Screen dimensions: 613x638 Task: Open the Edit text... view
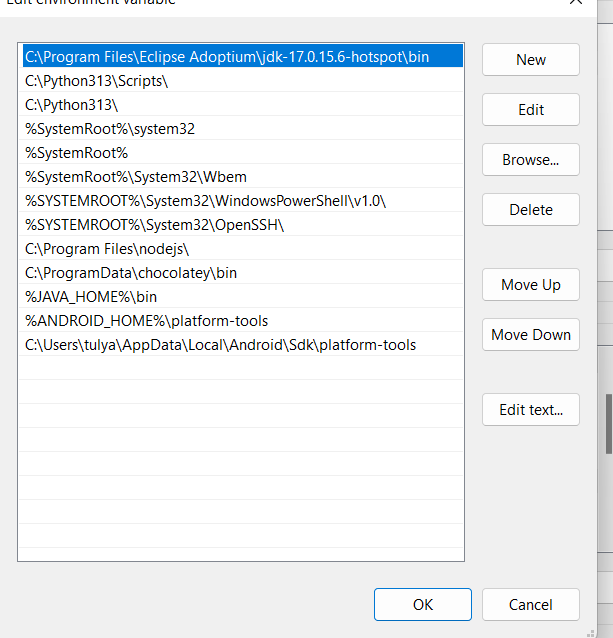pos(530,410)
